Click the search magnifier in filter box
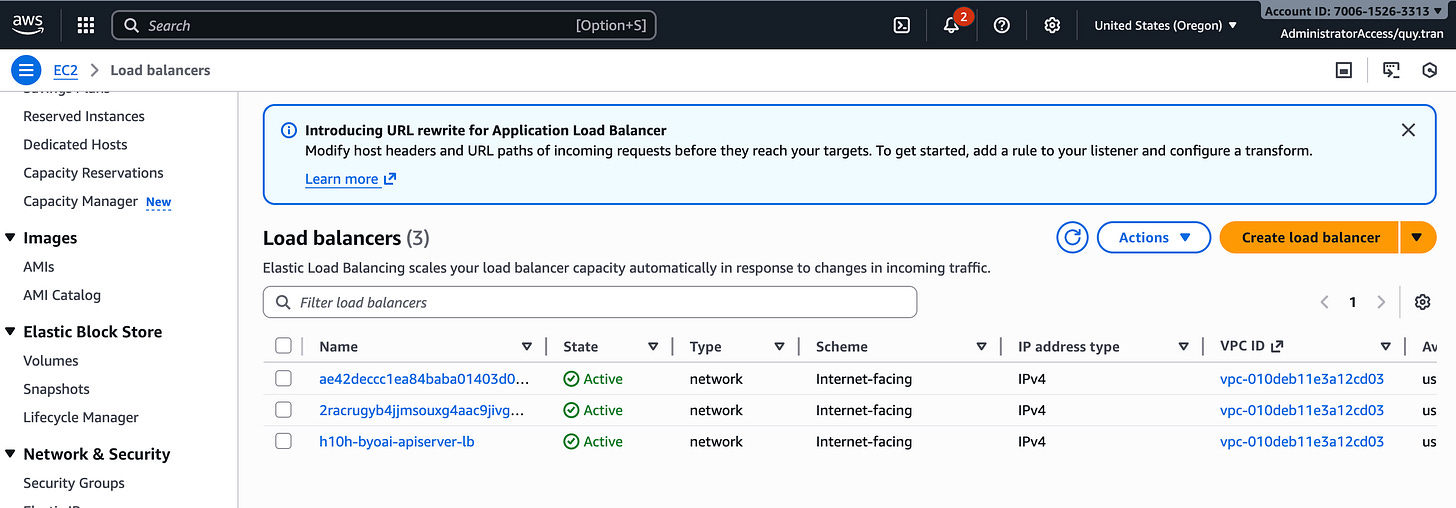The image size is (1456, 508). click(x=282, y=302)
